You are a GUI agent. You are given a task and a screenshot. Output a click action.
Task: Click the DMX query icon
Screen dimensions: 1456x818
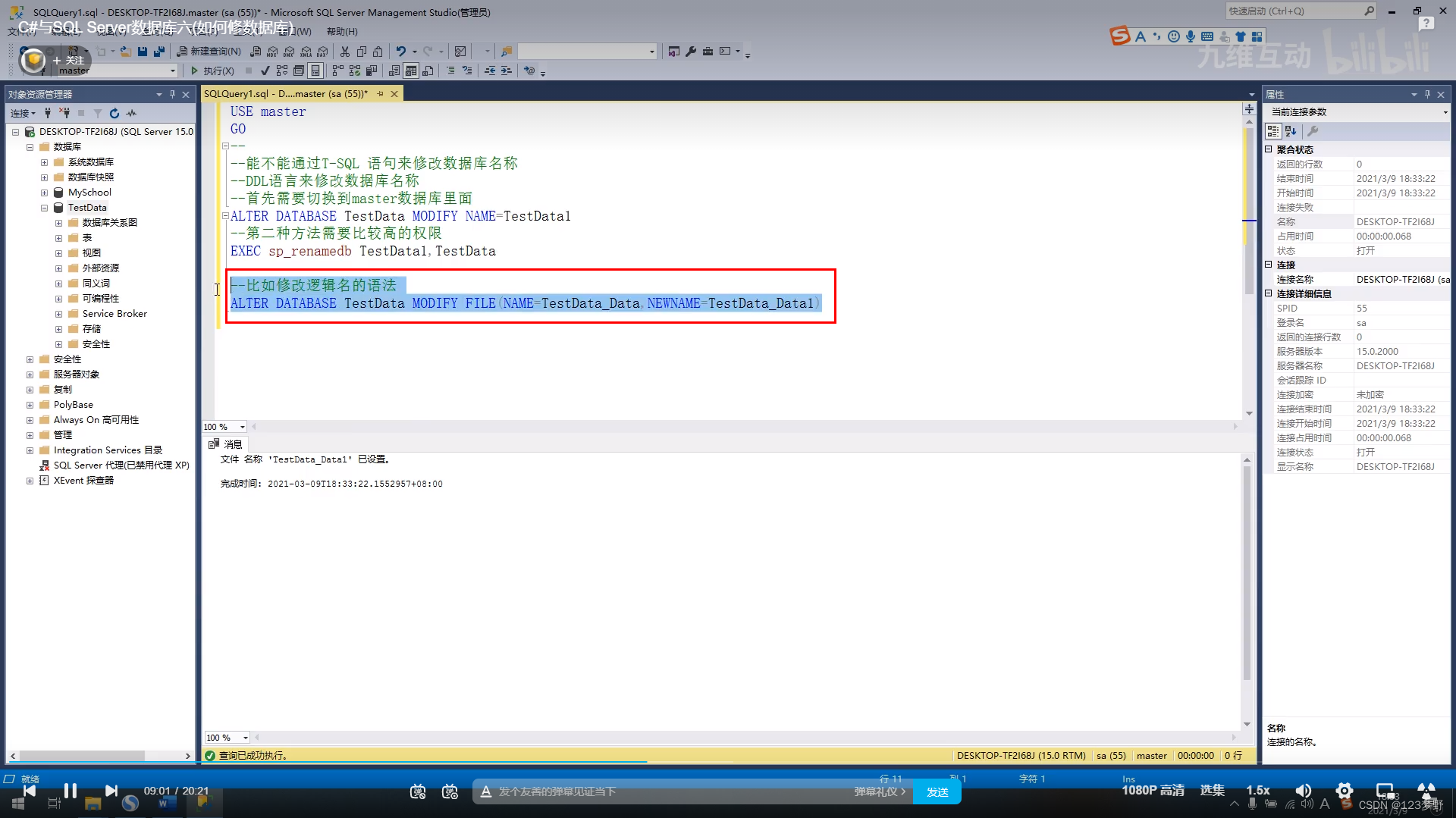click(289, 52)
